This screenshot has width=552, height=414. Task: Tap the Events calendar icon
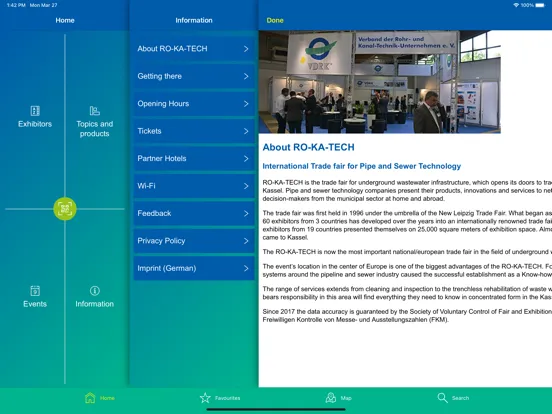35,291
